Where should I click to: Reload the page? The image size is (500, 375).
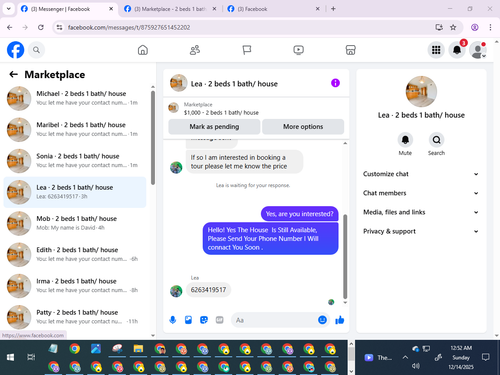(41, 27)
